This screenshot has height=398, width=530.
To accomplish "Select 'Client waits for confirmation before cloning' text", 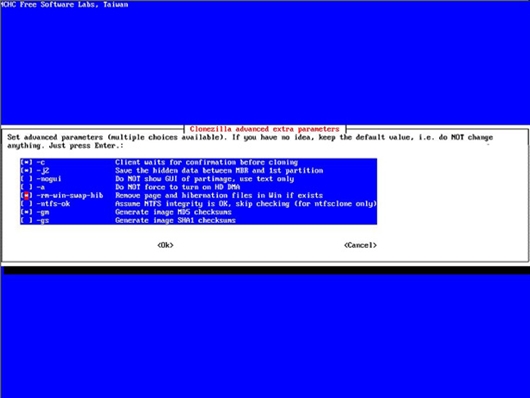I will point(207,162).
